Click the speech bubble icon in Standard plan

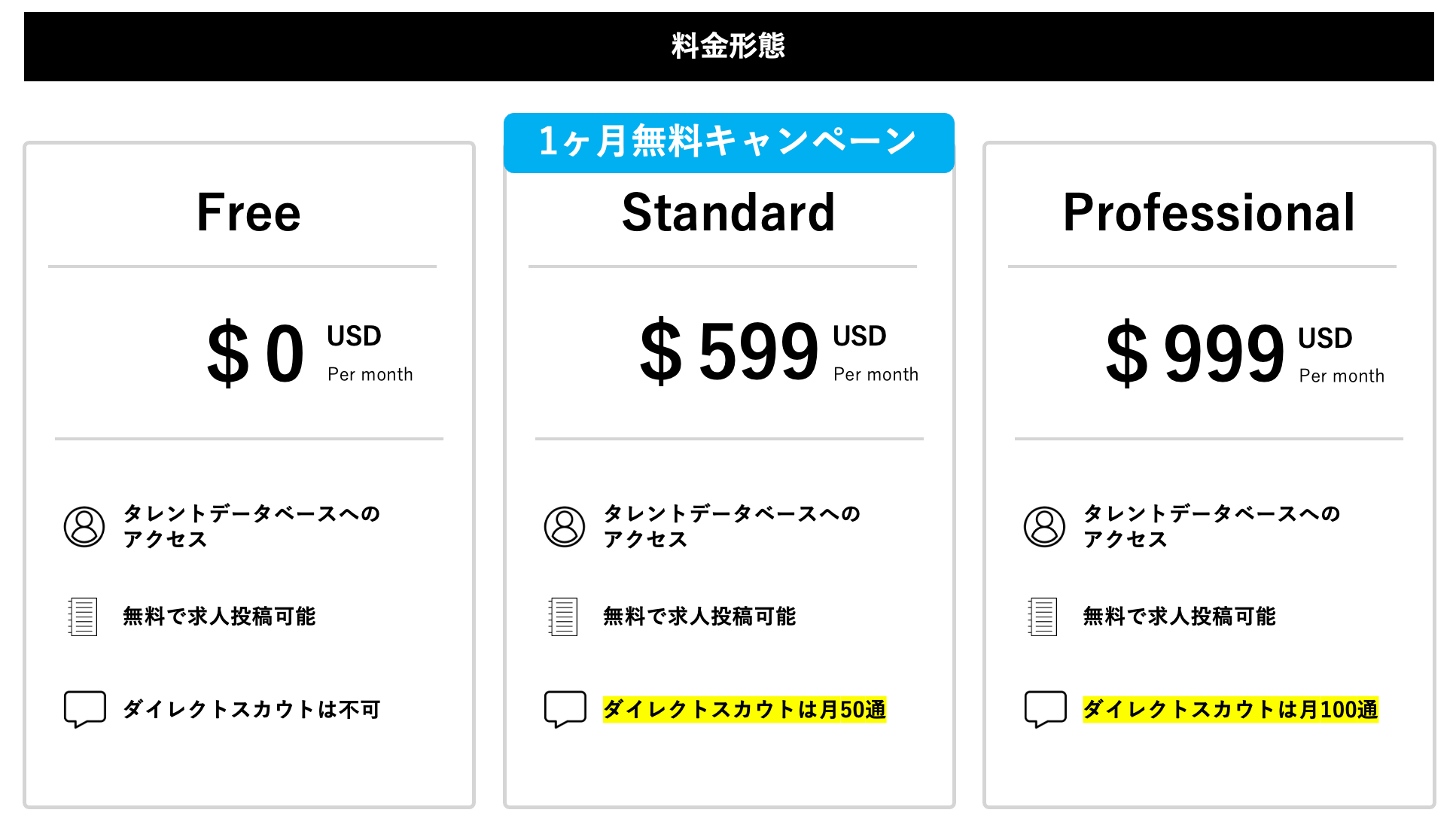pos(565,708)
